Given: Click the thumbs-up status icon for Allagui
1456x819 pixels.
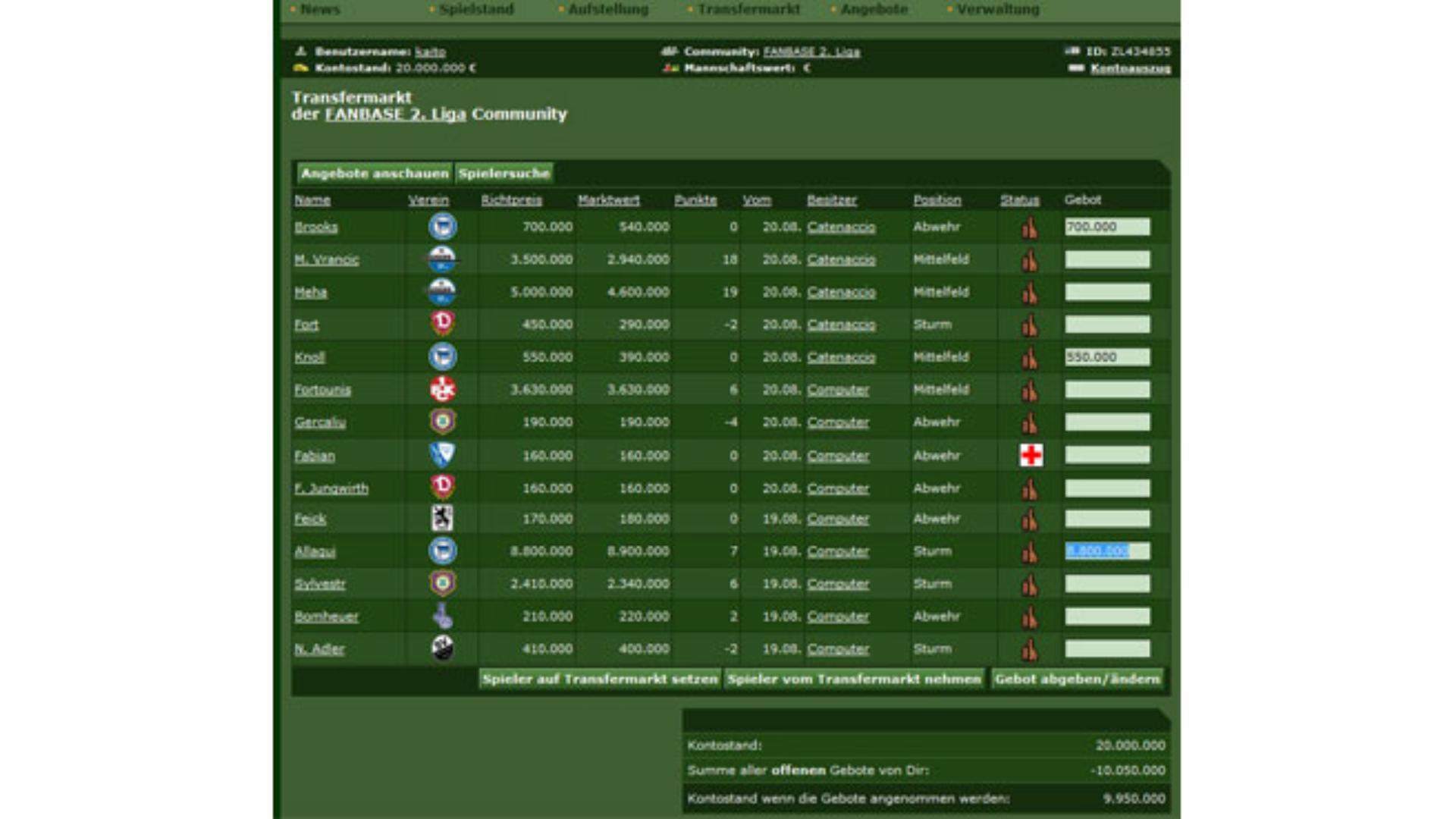Looking at the screenshot, I should click(x=1029, y=552).
